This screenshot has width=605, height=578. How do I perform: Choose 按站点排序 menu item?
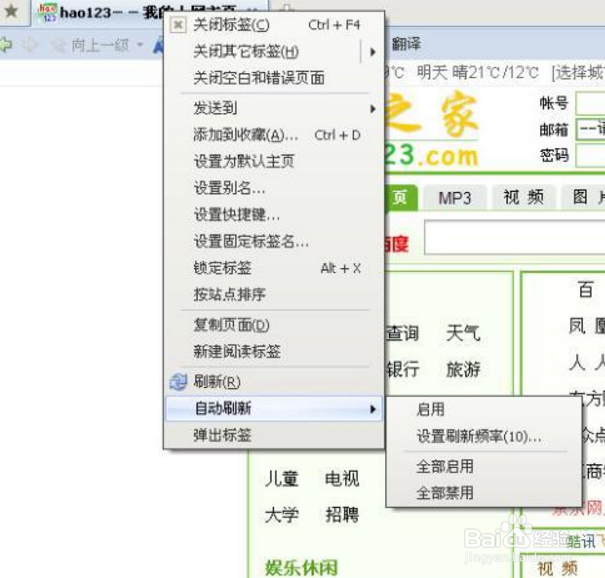click(x=274, y=294)
